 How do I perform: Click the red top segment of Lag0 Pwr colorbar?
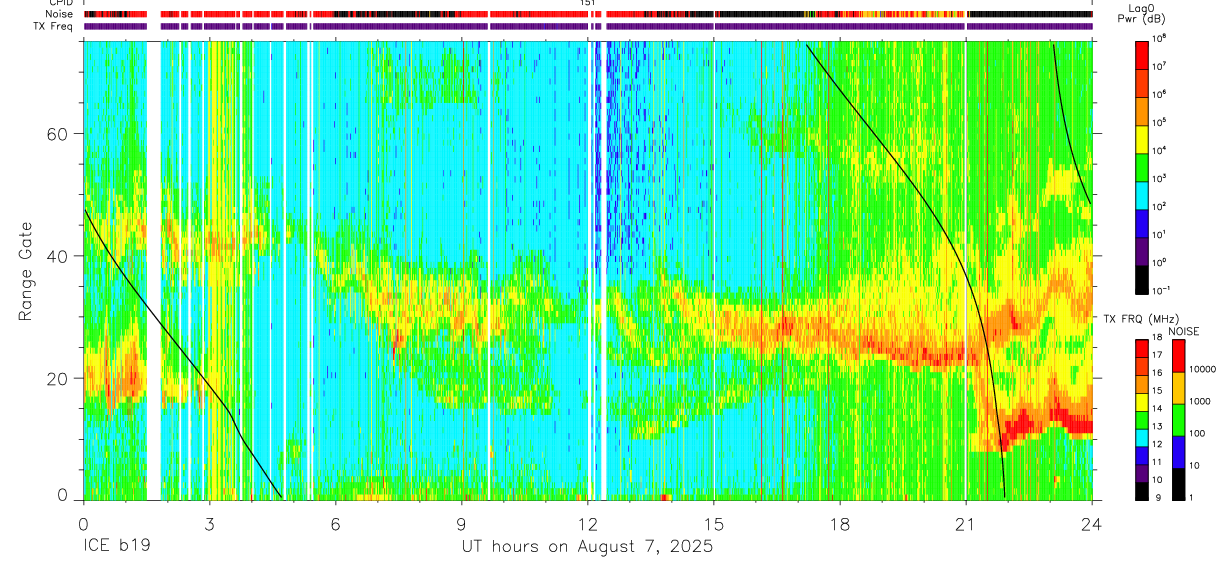[1142, 53]
